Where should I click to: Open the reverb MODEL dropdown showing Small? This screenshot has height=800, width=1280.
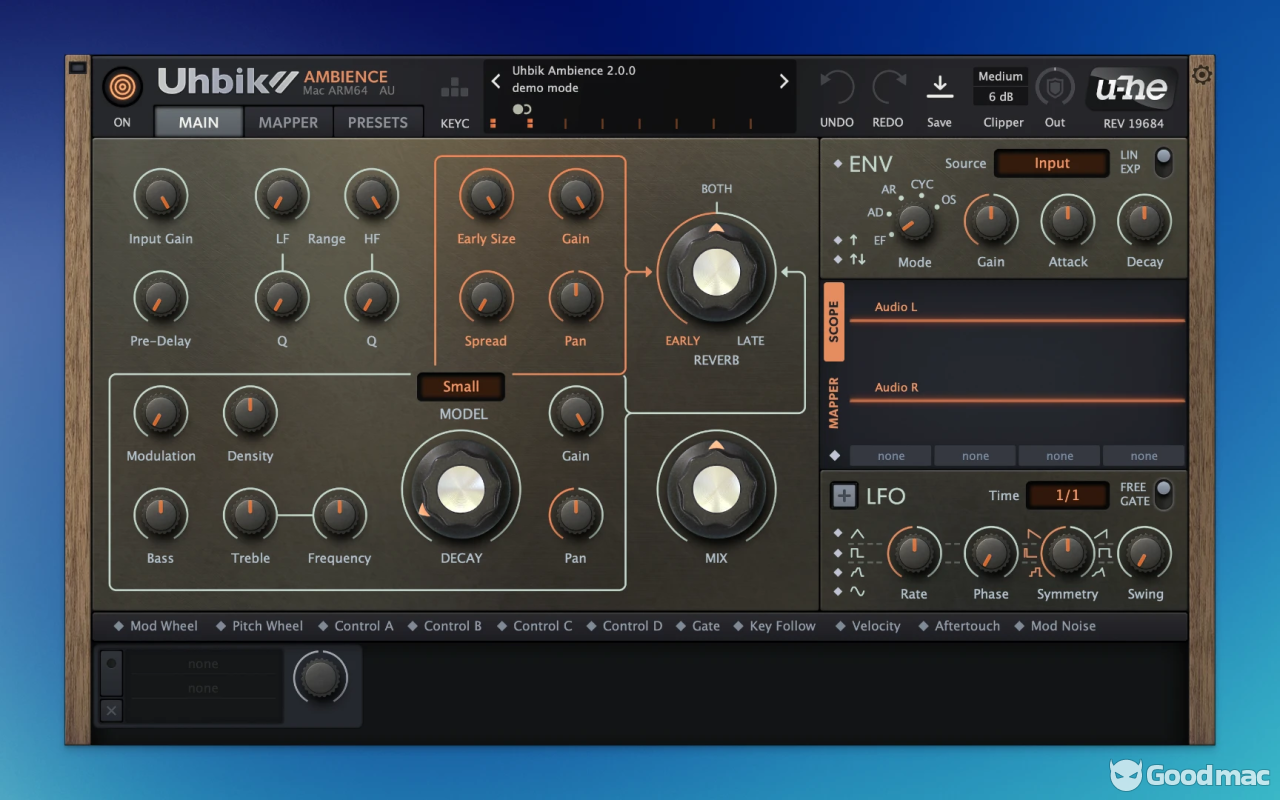(x=461, y=387)
